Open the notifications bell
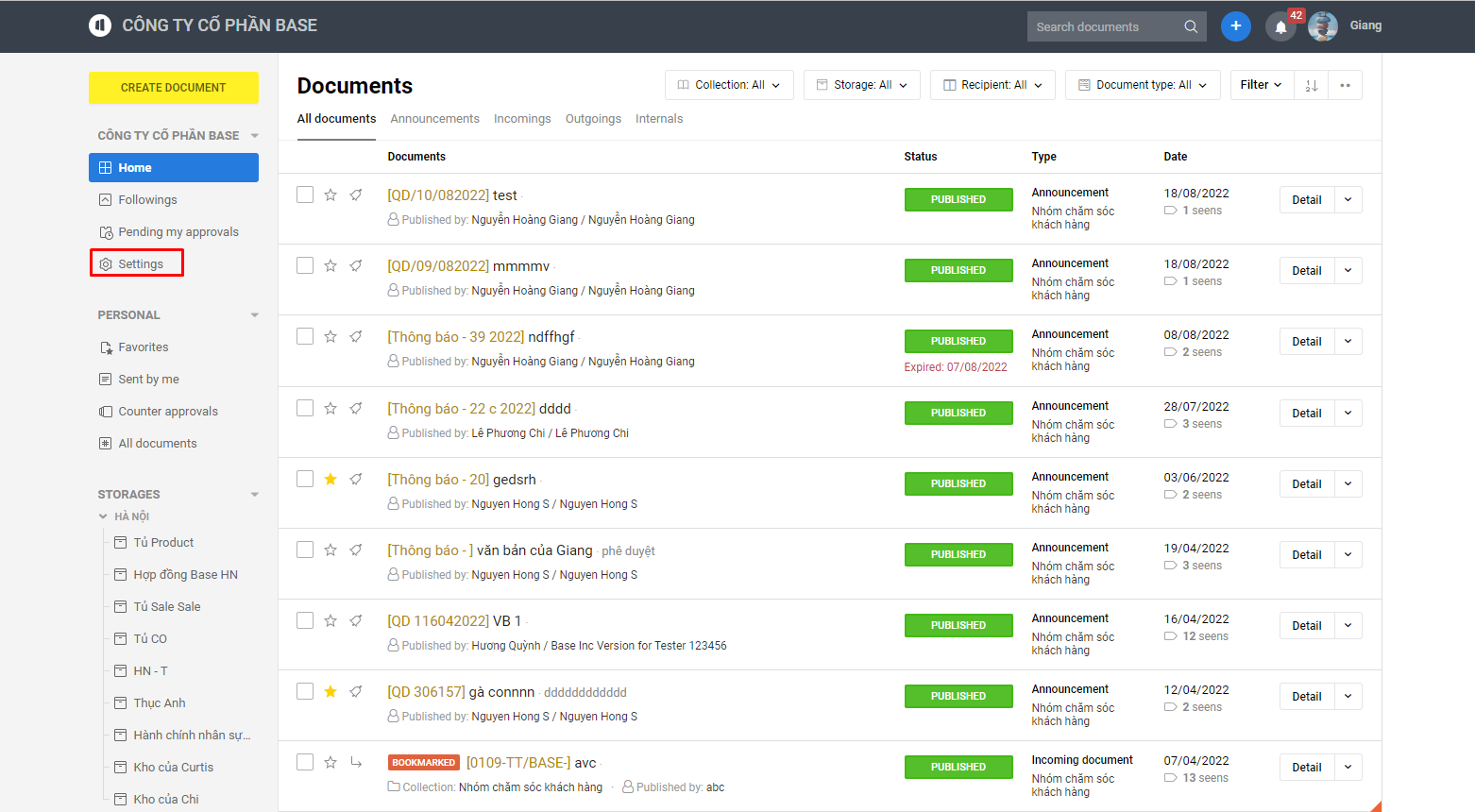The width and height of the screenshot is (1475, 812). [x=1280, y=27]
